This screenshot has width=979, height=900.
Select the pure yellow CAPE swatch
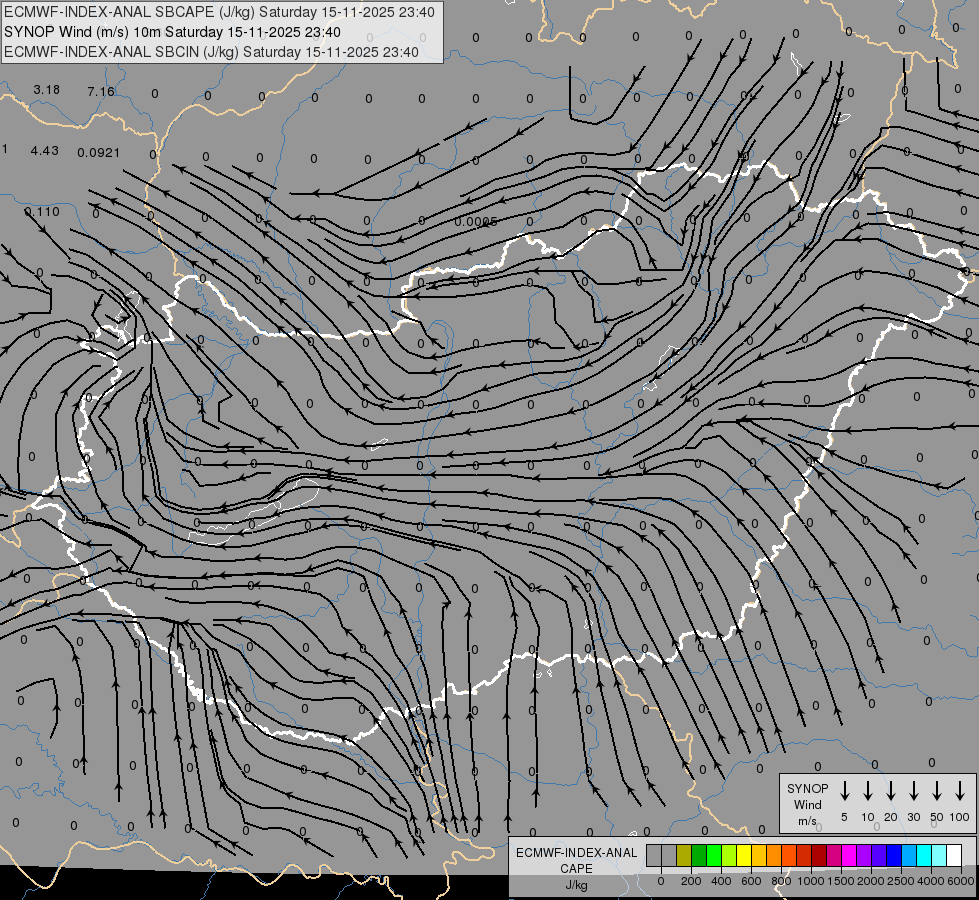tap(744, 855)
